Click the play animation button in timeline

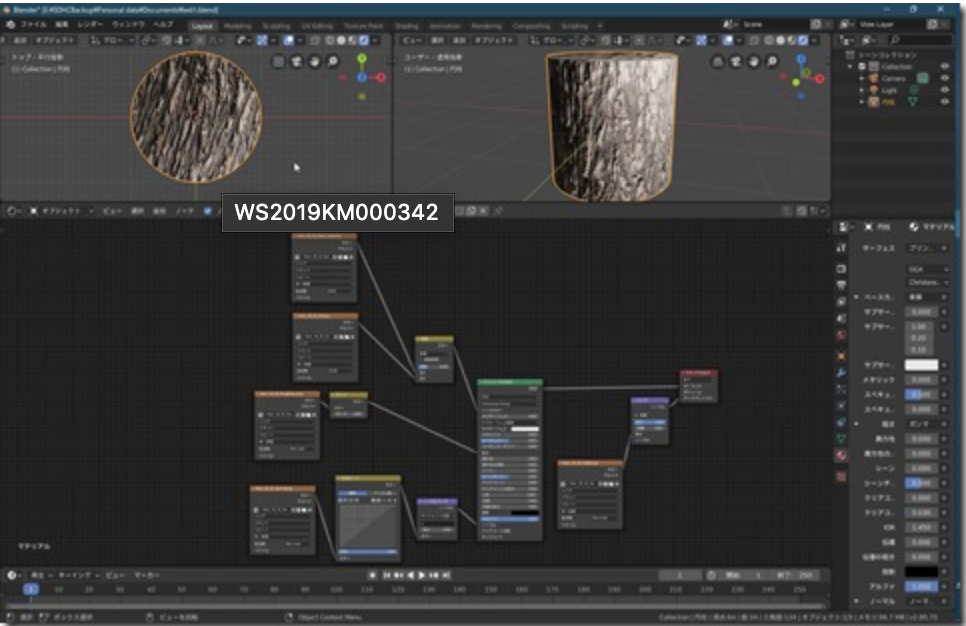pos(421,575)
